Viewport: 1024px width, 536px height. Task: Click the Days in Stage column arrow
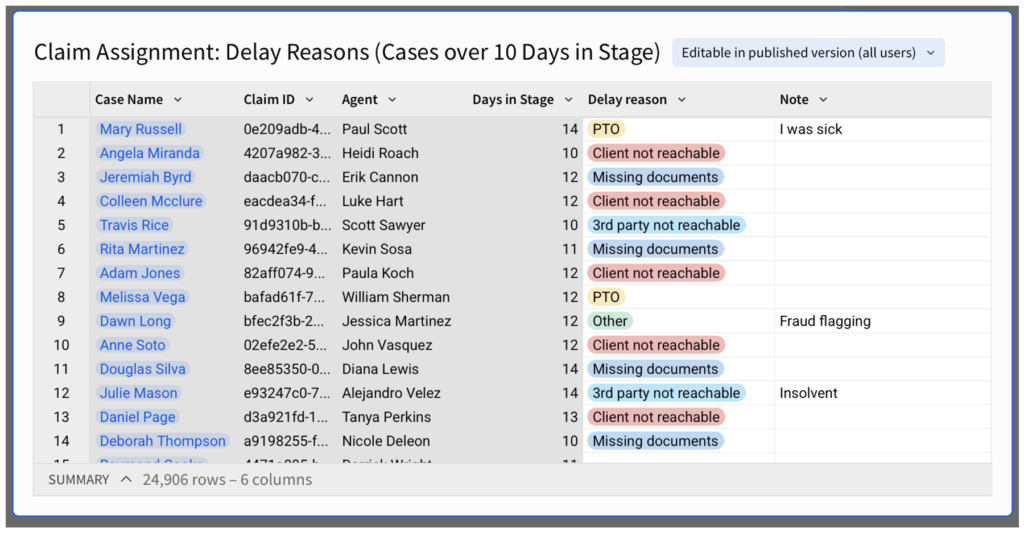click(568, 100)
